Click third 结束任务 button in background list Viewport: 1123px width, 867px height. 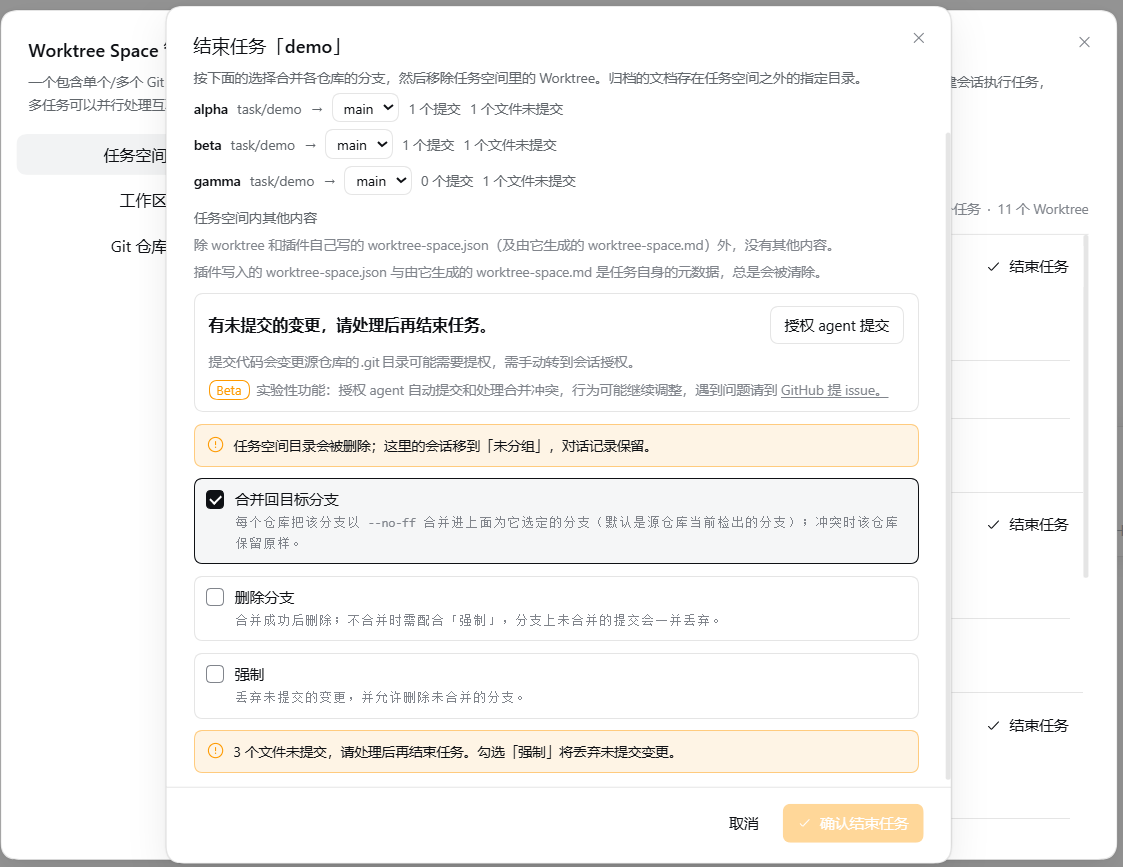point(1028,726)
